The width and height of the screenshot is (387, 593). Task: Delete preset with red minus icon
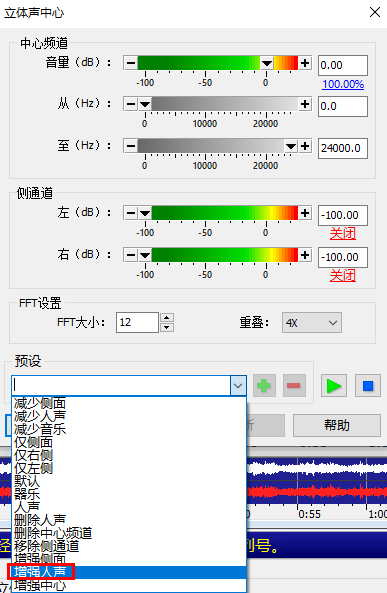[294, 385]
